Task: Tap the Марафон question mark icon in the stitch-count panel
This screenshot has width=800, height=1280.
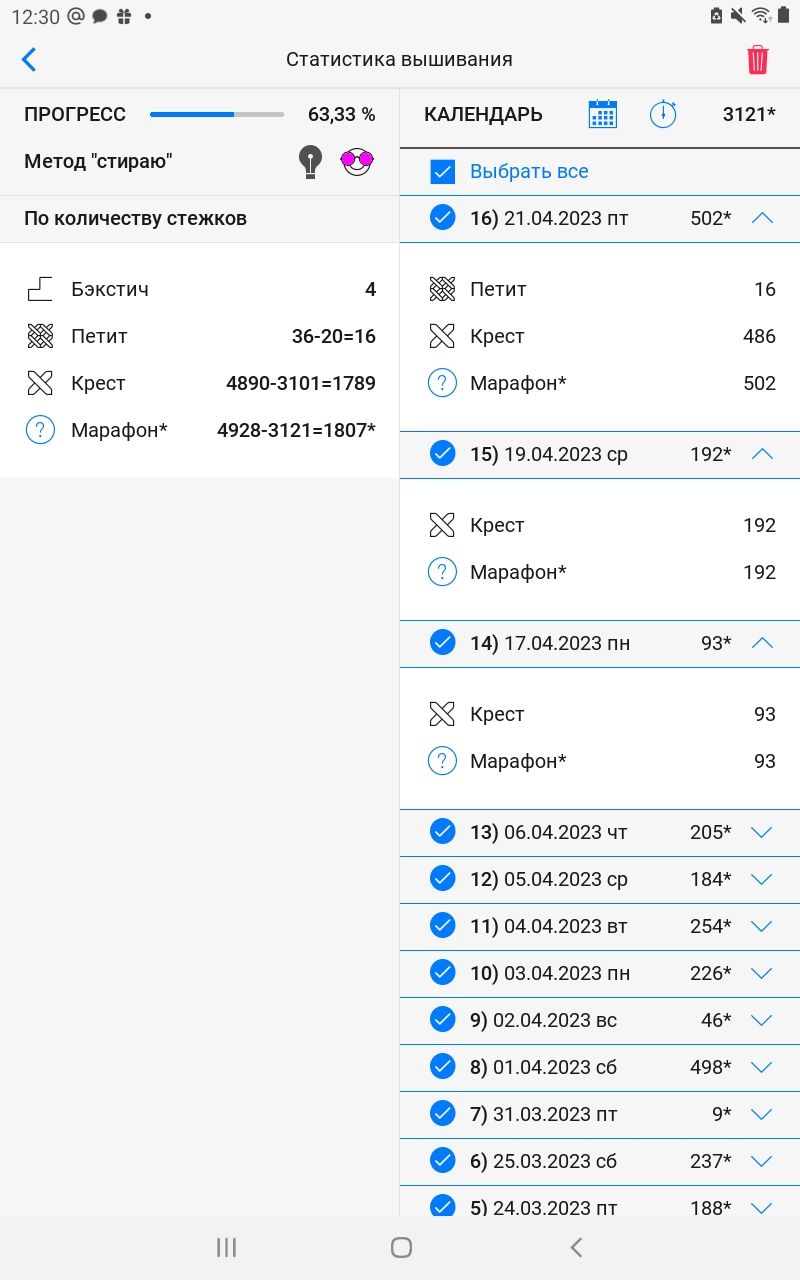Action: pyautogui.click(x=40, y=430)
